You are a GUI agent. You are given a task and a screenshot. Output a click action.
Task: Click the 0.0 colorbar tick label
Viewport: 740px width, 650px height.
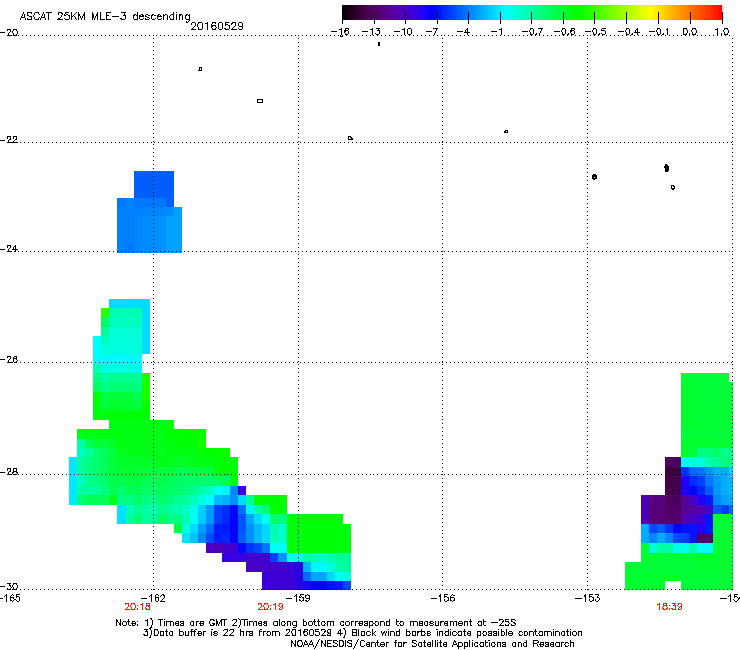tap(690, 32)
